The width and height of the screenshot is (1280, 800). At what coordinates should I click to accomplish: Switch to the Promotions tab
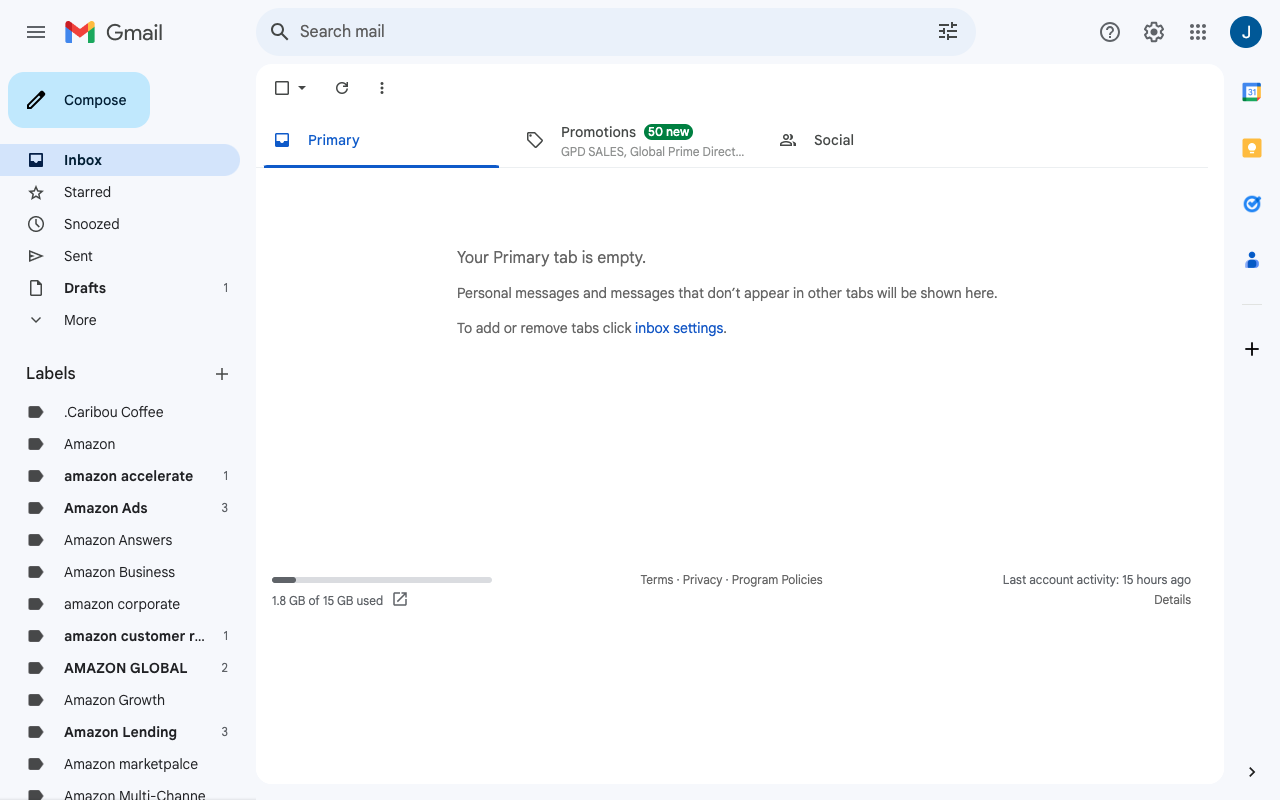coord(636,140)
